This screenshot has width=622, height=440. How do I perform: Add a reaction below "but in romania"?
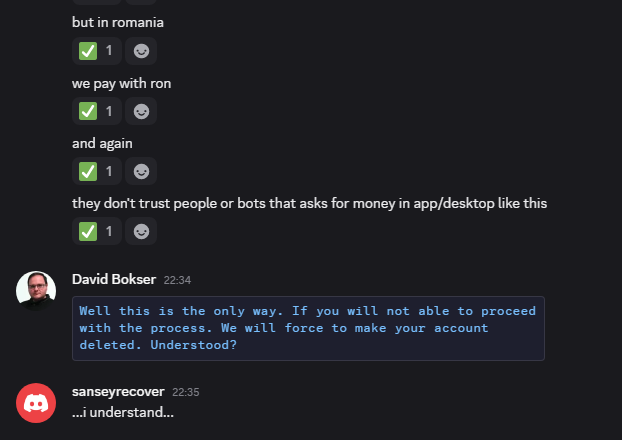tap(141, 51)
